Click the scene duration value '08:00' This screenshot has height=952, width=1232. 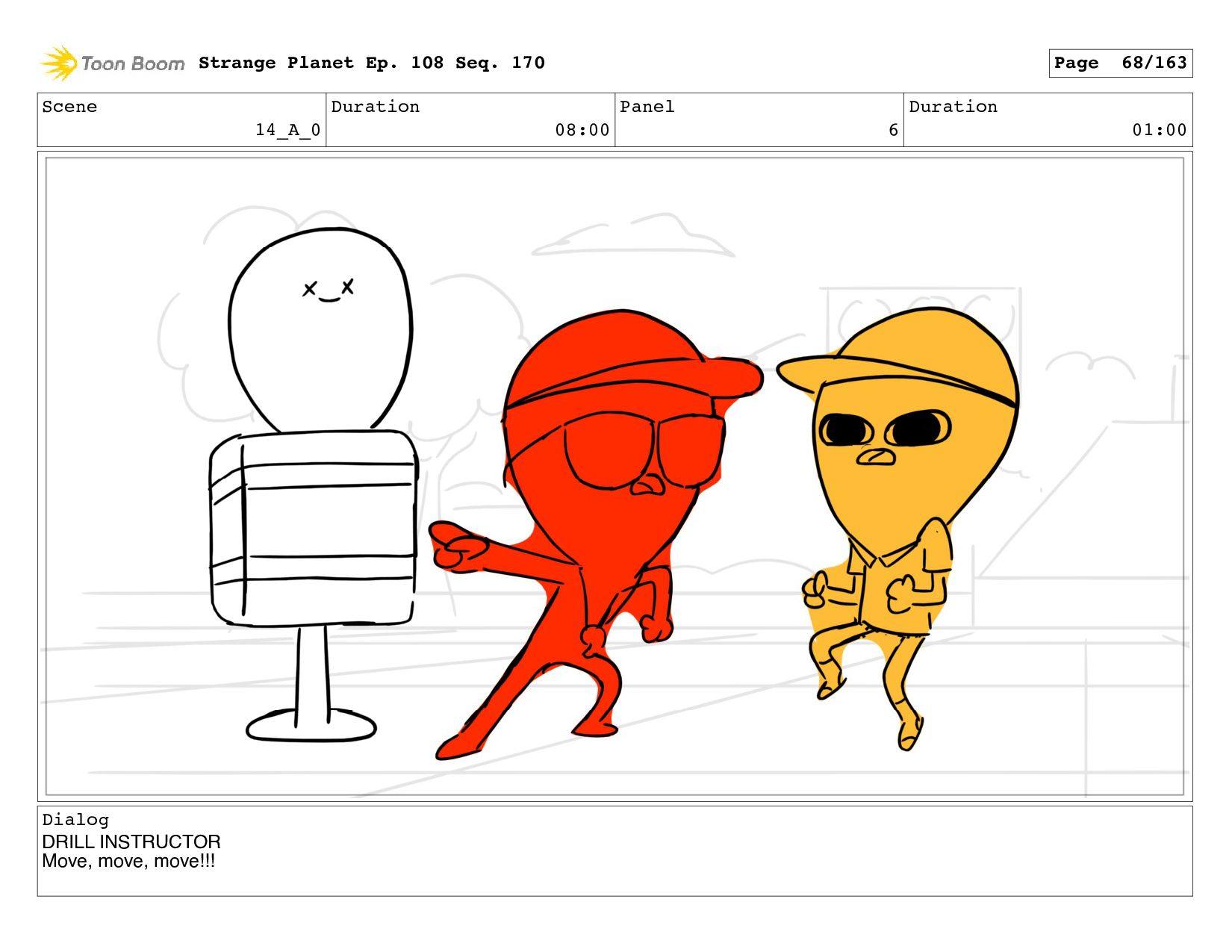(582, 130)
